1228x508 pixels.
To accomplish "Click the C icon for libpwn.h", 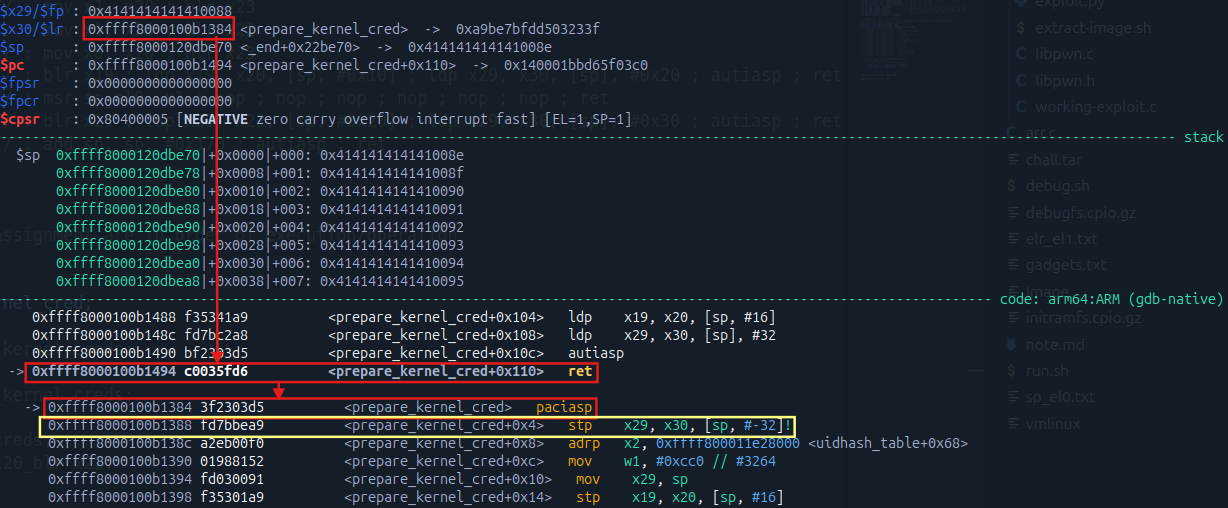I will tap(1019, 80).
